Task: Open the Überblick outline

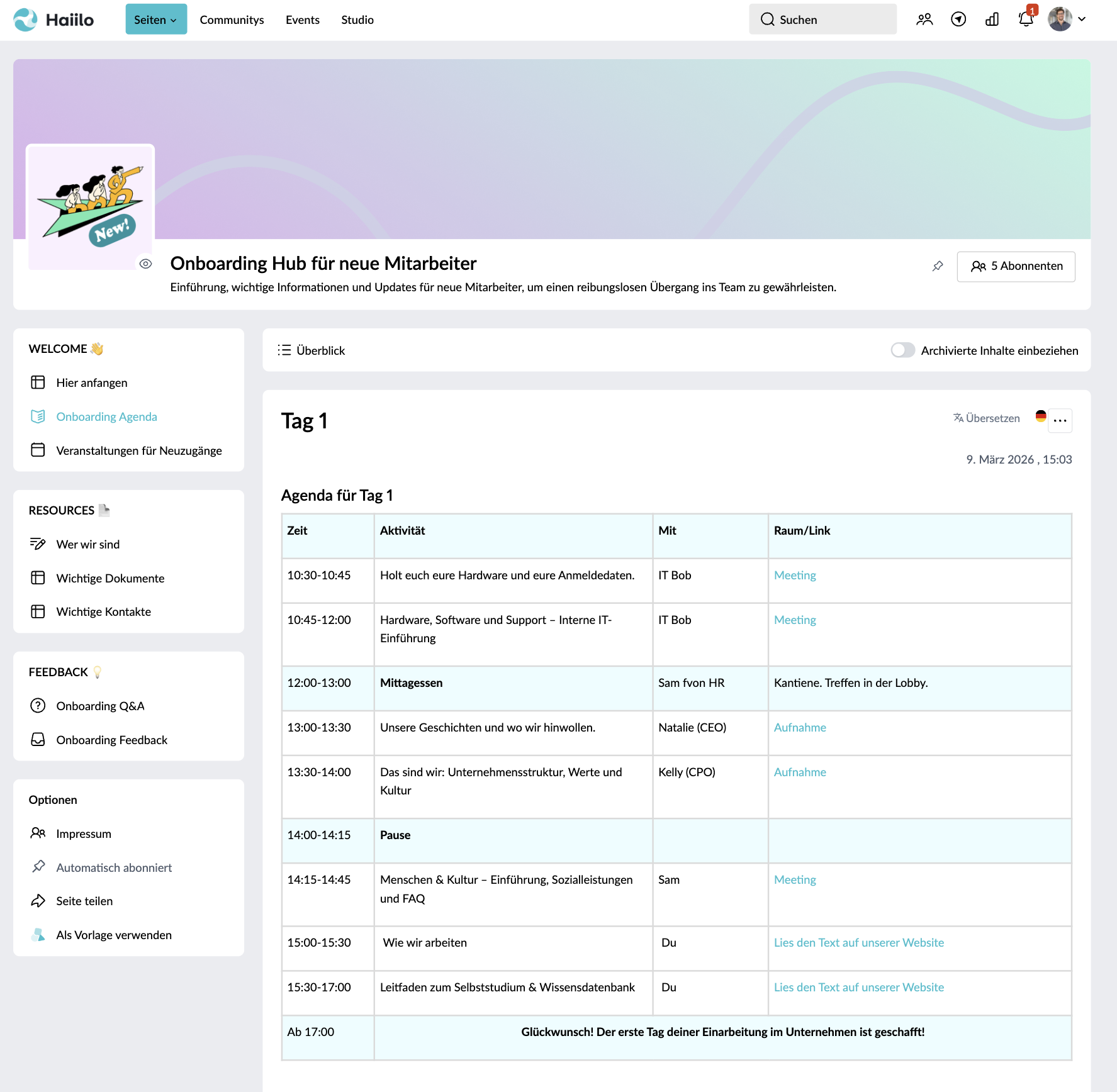Action: click(x=312, y=350)
